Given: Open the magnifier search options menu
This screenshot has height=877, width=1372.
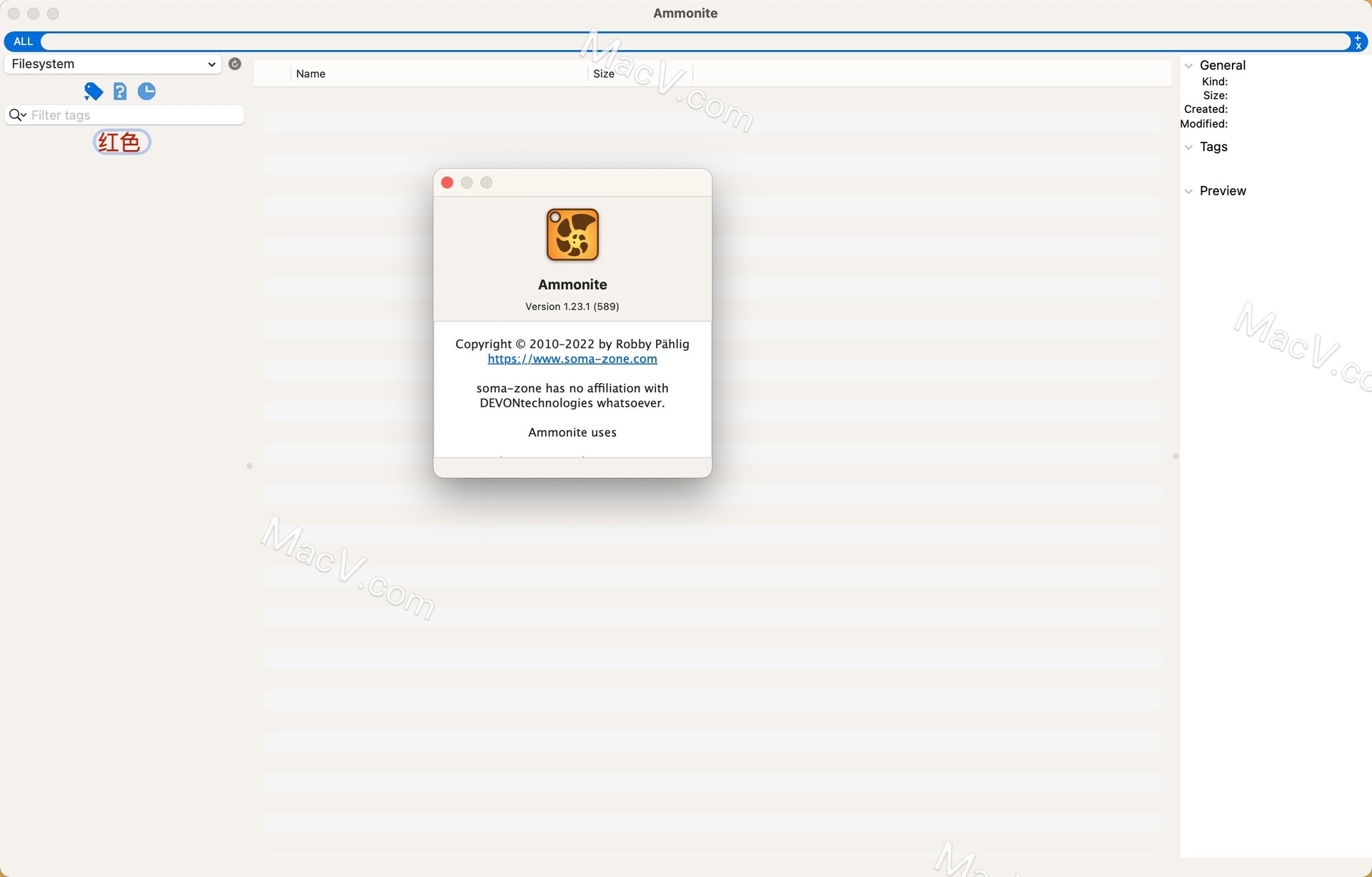Looking at the screenshot, I should coord(17,115).
